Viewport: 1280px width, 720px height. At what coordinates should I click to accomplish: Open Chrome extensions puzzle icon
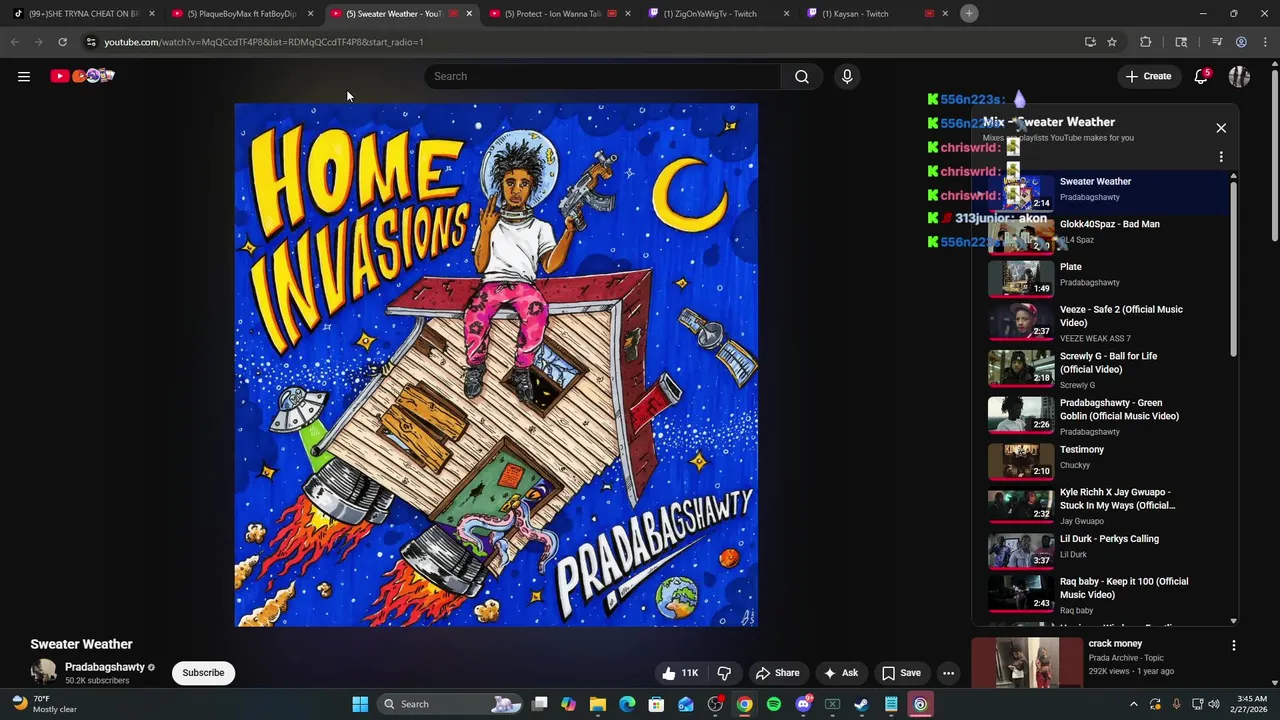pos(1146,42)
